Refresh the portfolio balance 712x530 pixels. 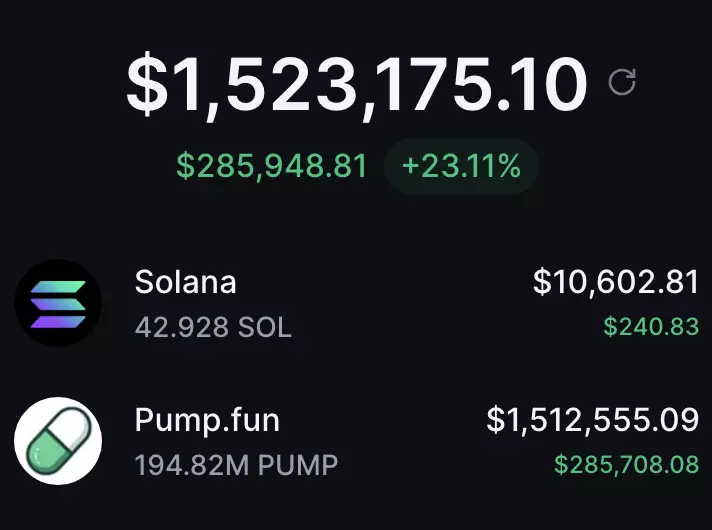click(622, 82)
